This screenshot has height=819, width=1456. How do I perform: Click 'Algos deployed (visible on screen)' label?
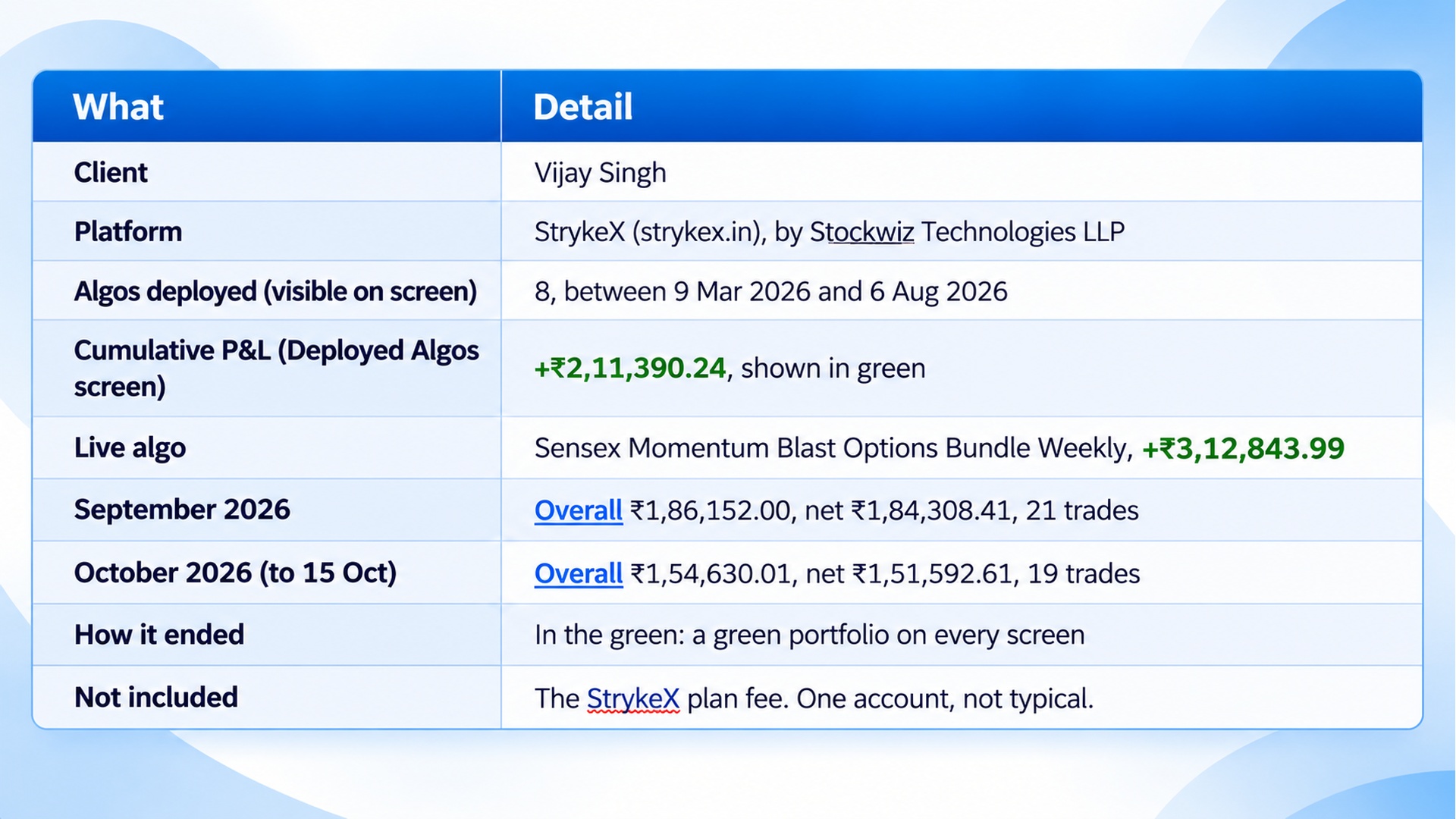[x=275, y=291]
